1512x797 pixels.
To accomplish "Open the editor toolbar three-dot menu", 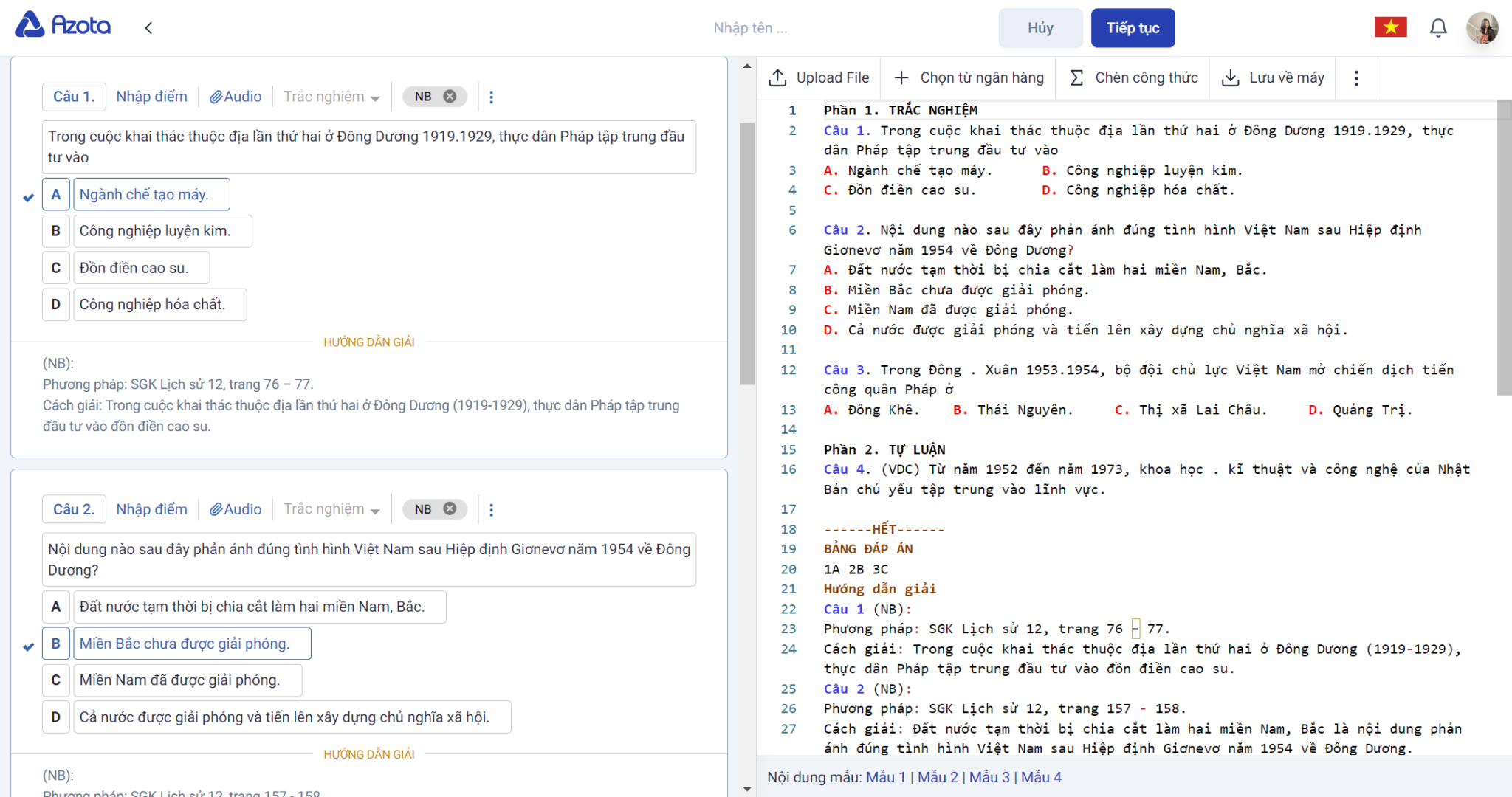I will tap(1356, 78).
